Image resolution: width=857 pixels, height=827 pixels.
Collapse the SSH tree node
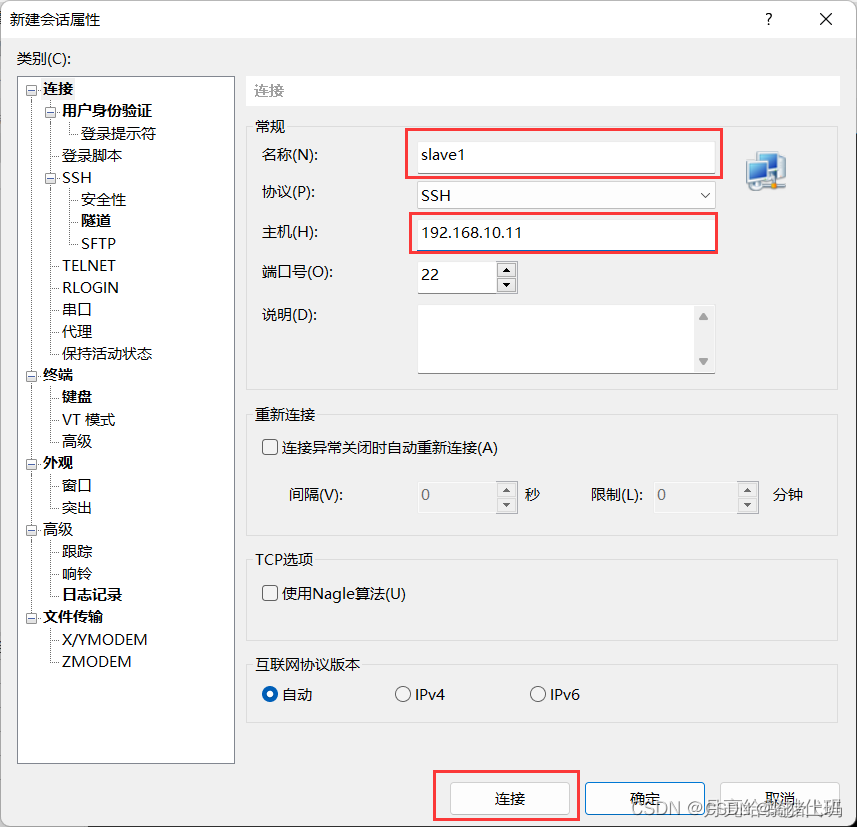51,179
